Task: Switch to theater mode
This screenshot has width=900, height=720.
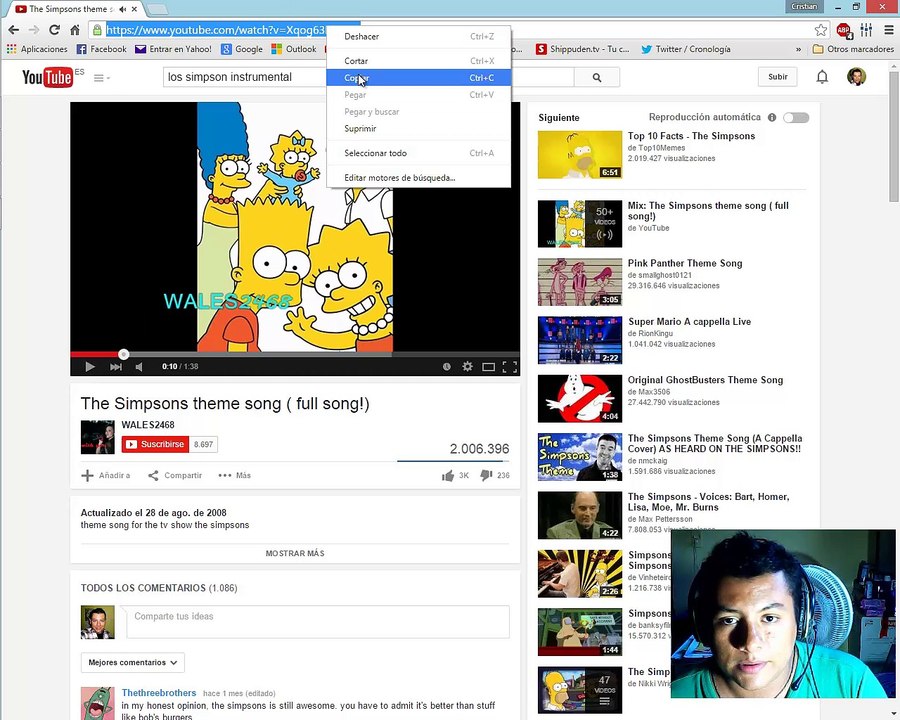Action: pyautogui.click(x=488, y=366)
